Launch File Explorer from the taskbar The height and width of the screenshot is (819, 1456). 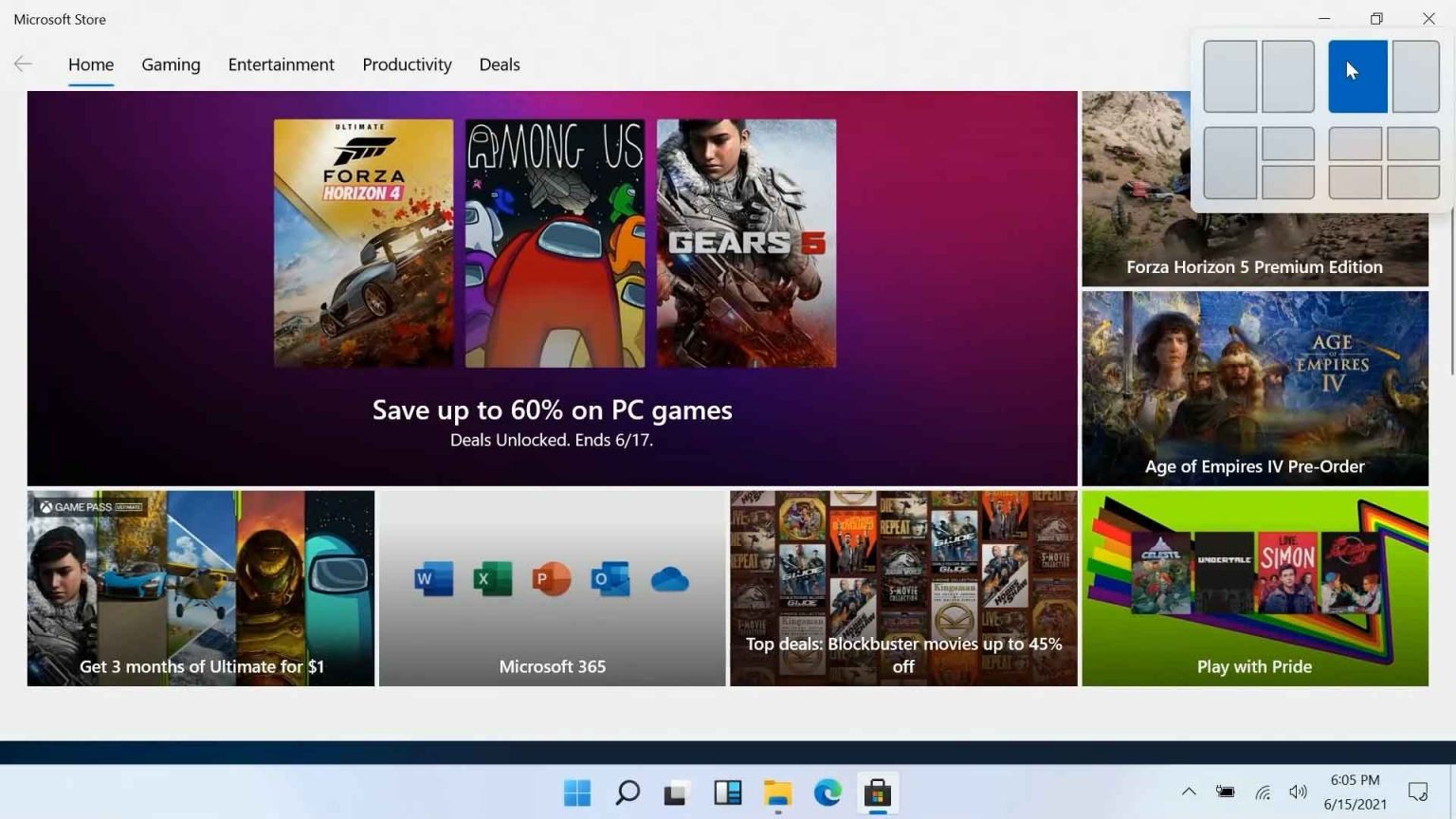(777, 792)
